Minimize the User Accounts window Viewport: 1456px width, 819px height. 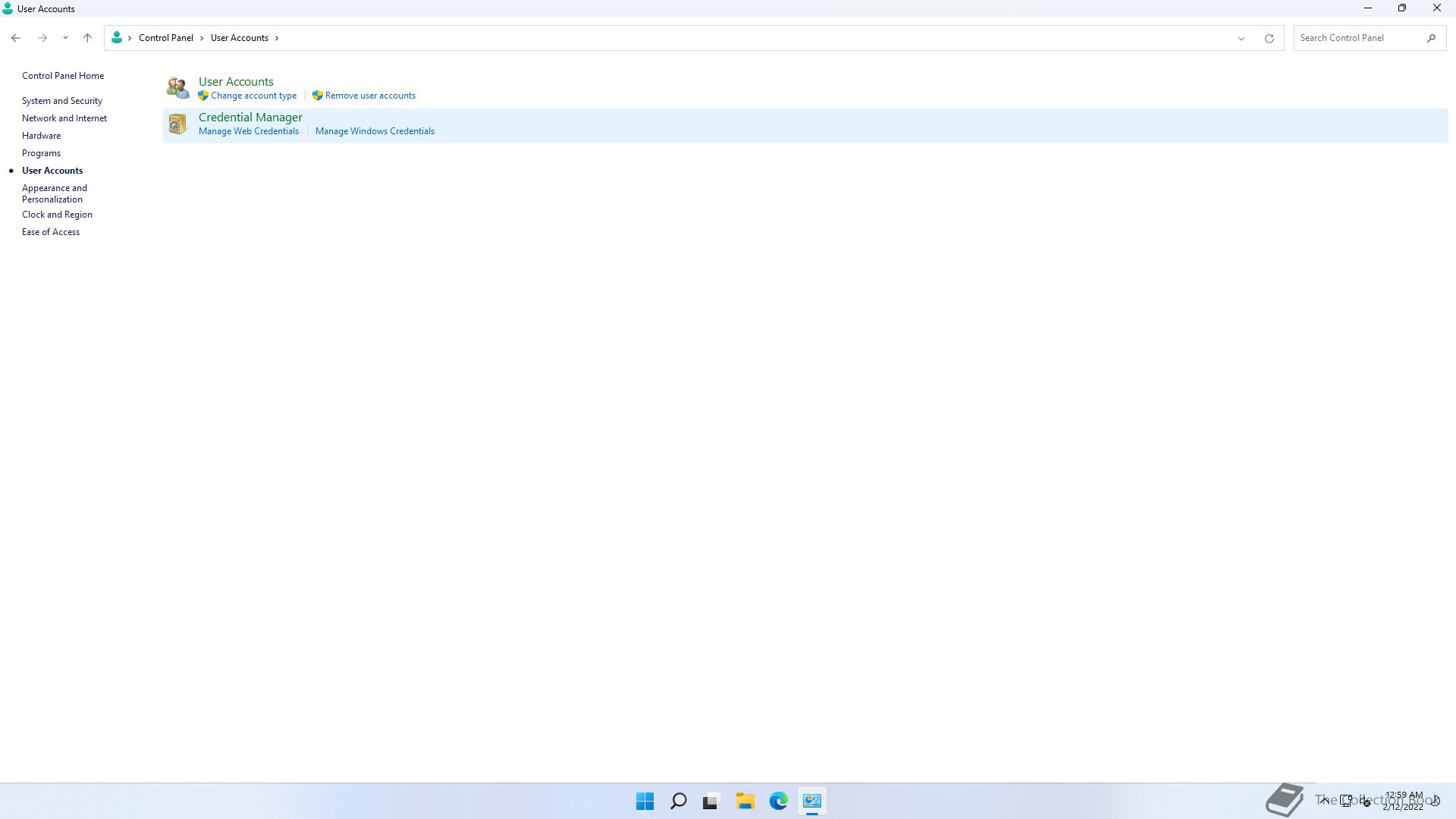[x=1368, y=8]
